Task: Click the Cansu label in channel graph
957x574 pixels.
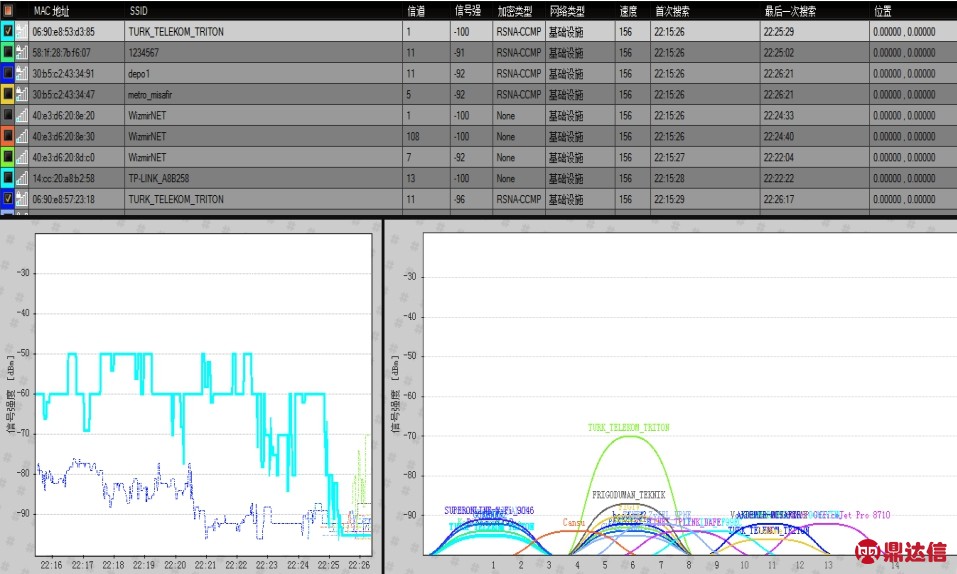Action: coord(574,523)
